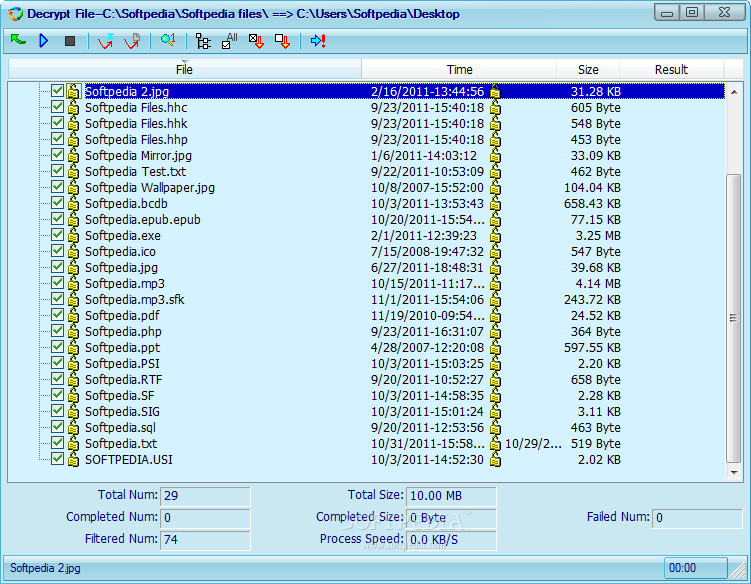Minimize the Decrypt File window
The width and height of the screenshot is (751, 584).
[667, 12]
